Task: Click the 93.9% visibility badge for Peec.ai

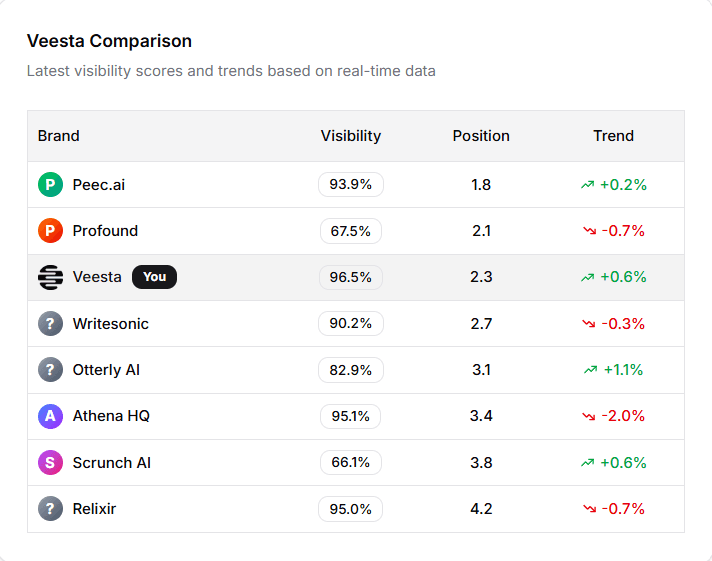Action: (350, 185)
